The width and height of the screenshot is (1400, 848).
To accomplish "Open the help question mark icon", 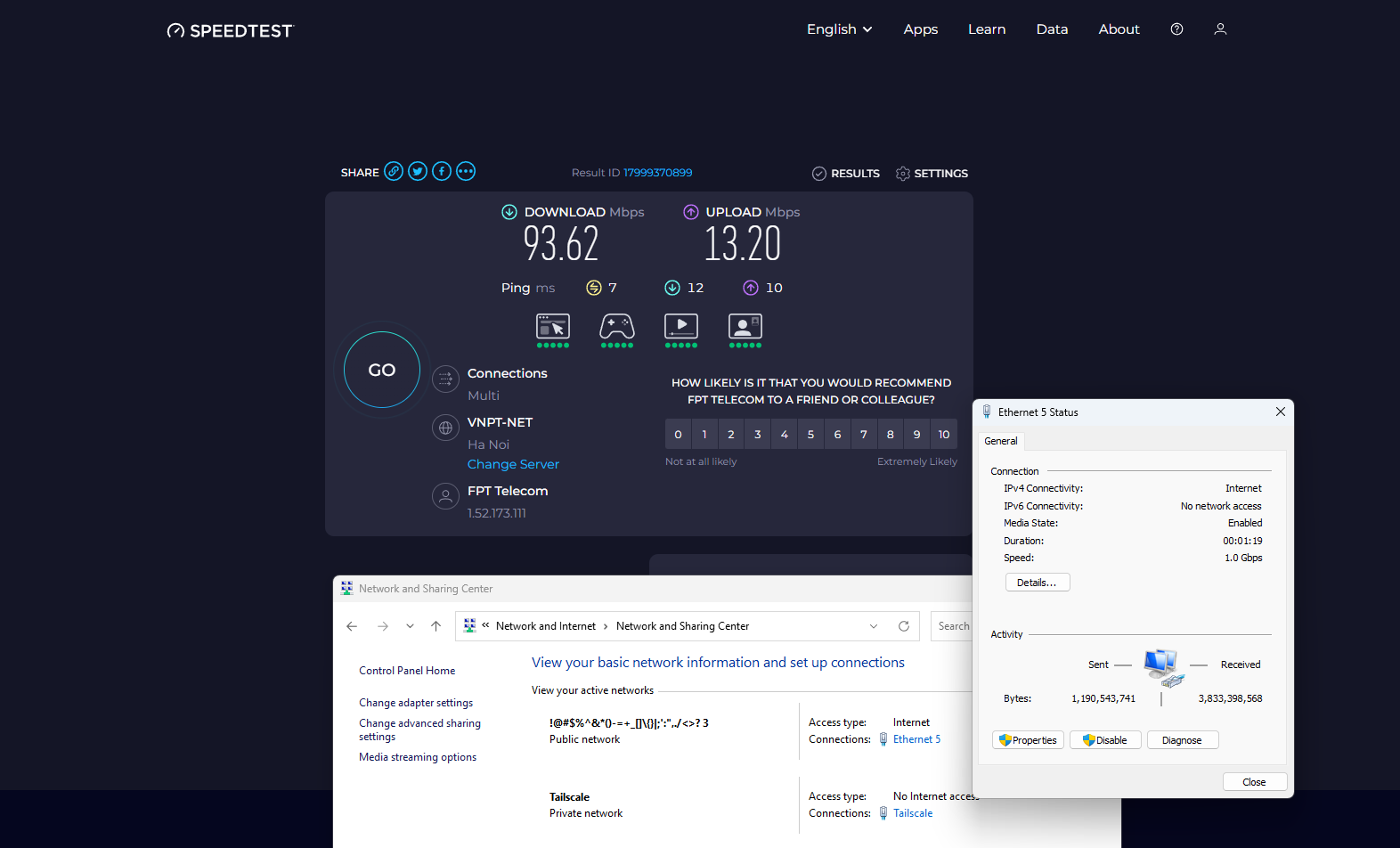I will pyautogui.click(x=1176, y=29).
